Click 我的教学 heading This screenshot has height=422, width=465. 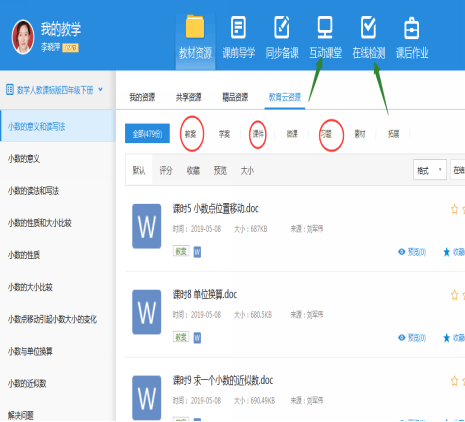[x=61, y=29]
